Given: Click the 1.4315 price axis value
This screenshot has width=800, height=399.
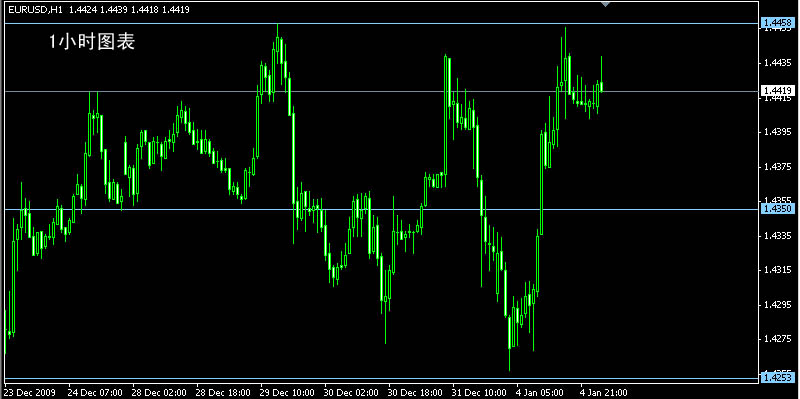Looking at the screenshot, I should coord(778,270).
